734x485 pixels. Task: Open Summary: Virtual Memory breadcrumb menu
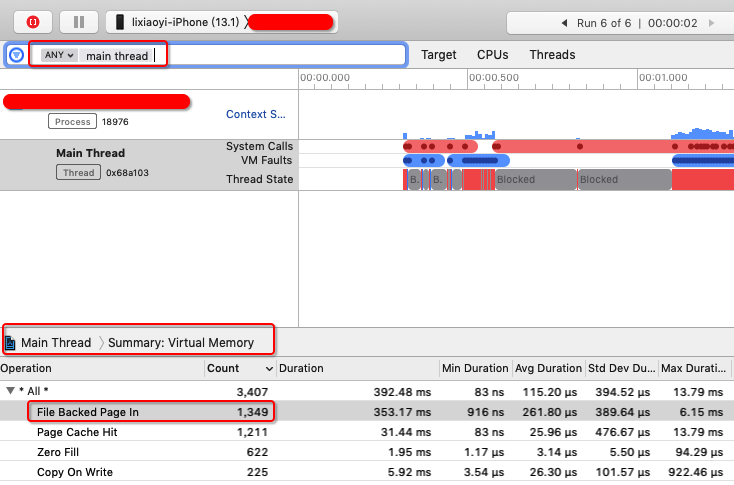(181, 343)
